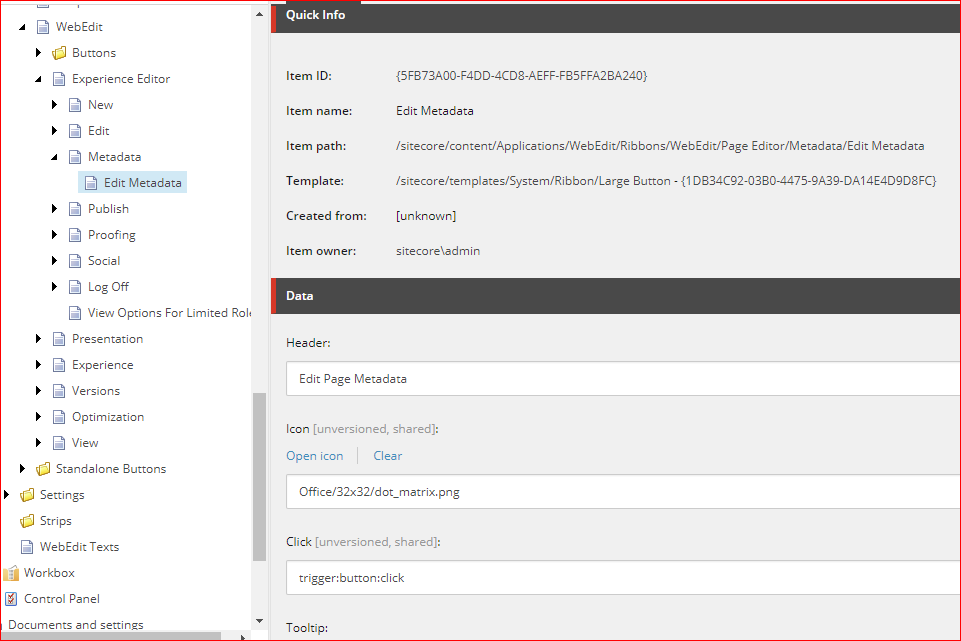Click the Standalone Buttons folder icon

tap(43, 469)
